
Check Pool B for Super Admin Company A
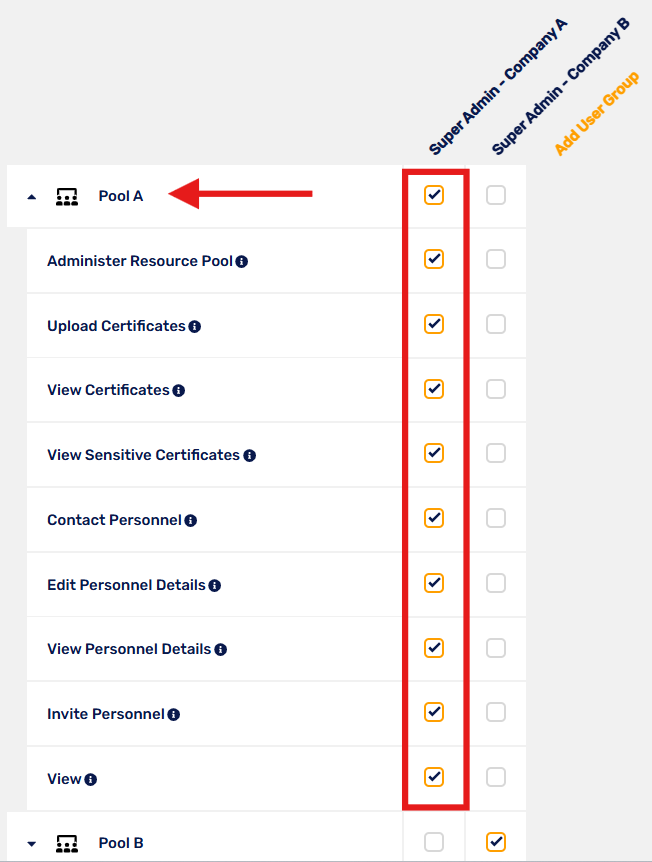(x=434, y=842)
